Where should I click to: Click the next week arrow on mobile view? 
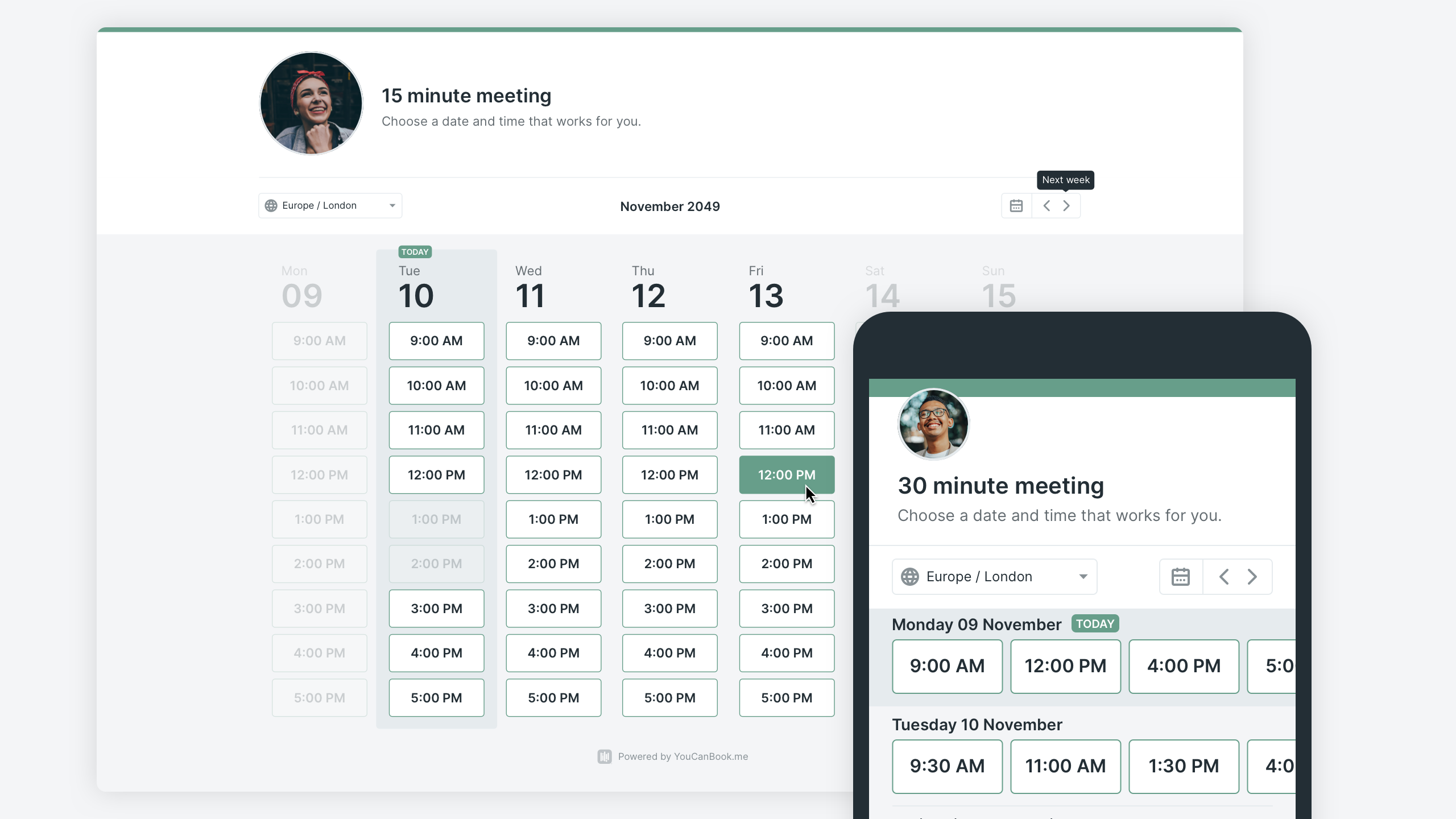(1253, 575)
